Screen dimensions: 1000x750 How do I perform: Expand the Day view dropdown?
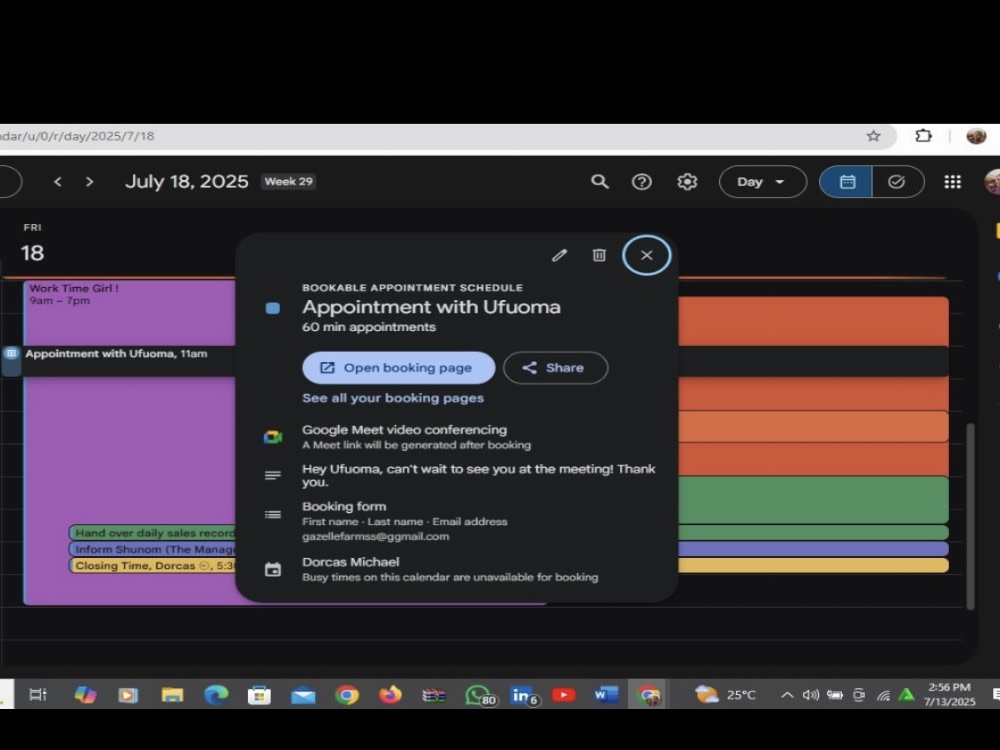763,182
